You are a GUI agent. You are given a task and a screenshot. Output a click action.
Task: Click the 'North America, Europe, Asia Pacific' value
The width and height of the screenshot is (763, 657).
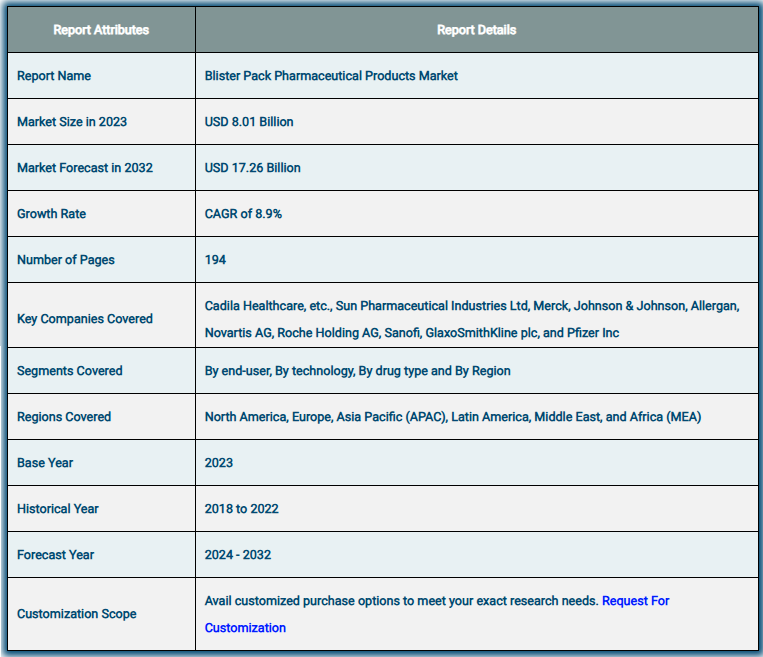[x=453, y=417]
